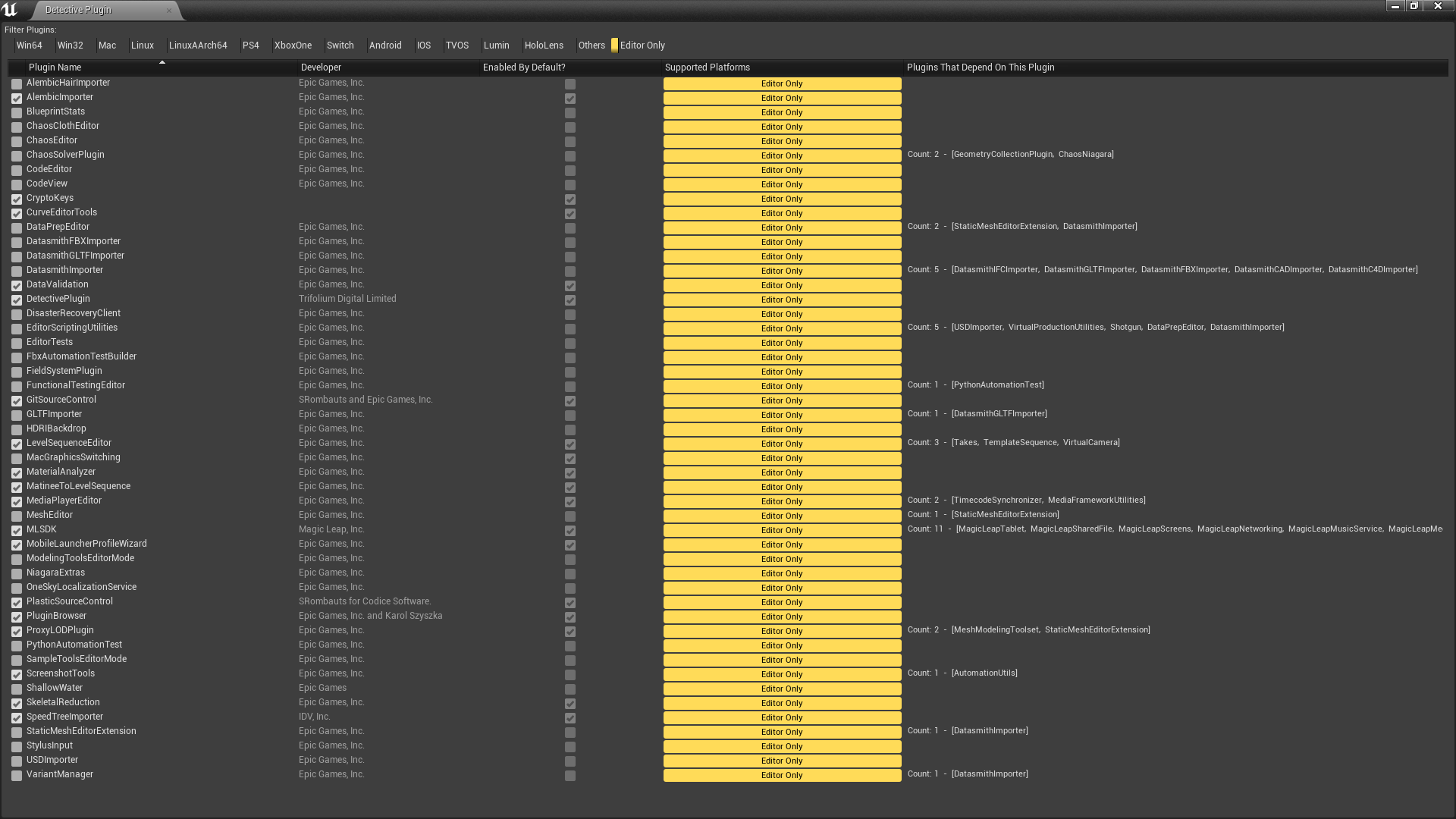Toggle the IOS platform filter
This screenshot has width=1456, height=819.
(423, 45)
